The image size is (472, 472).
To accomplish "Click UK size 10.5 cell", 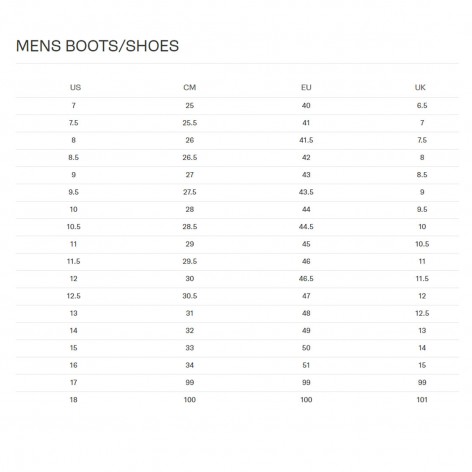I will click(x=422, y=244).
